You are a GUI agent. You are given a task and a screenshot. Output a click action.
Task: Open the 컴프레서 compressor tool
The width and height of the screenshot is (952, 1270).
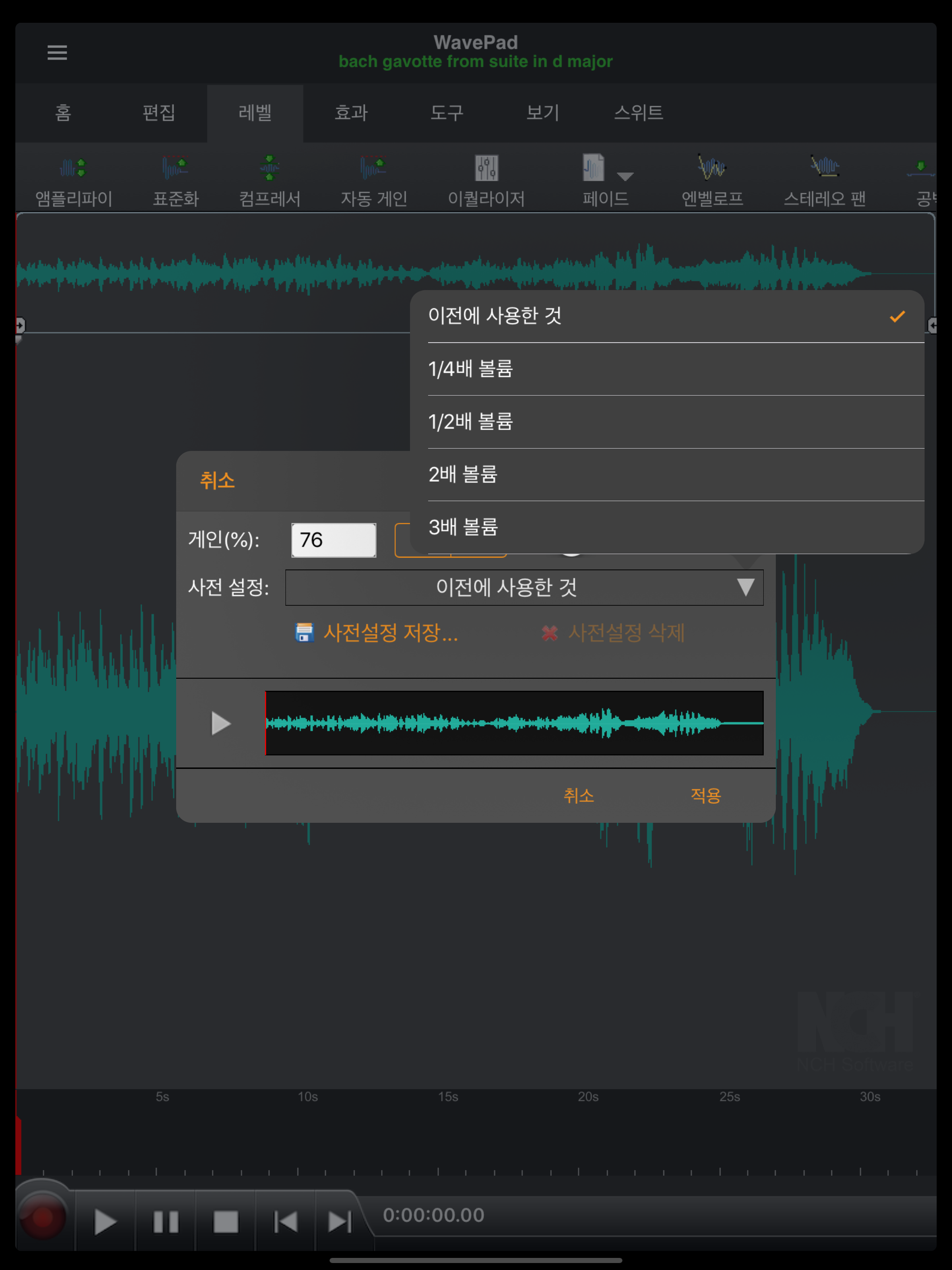coord(269,181)
